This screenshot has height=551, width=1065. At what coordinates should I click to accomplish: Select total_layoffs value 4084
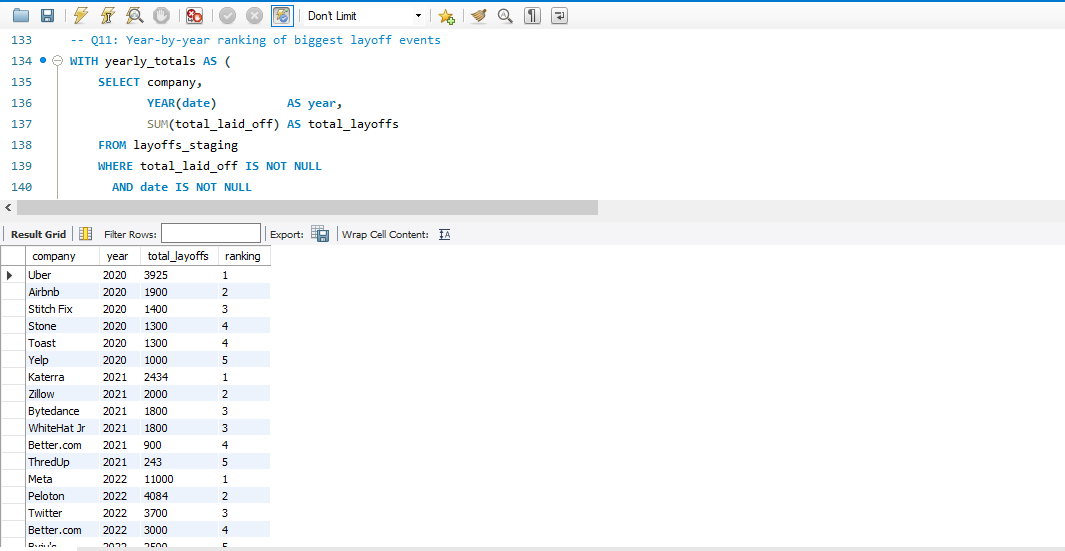[x=179, y=496]
